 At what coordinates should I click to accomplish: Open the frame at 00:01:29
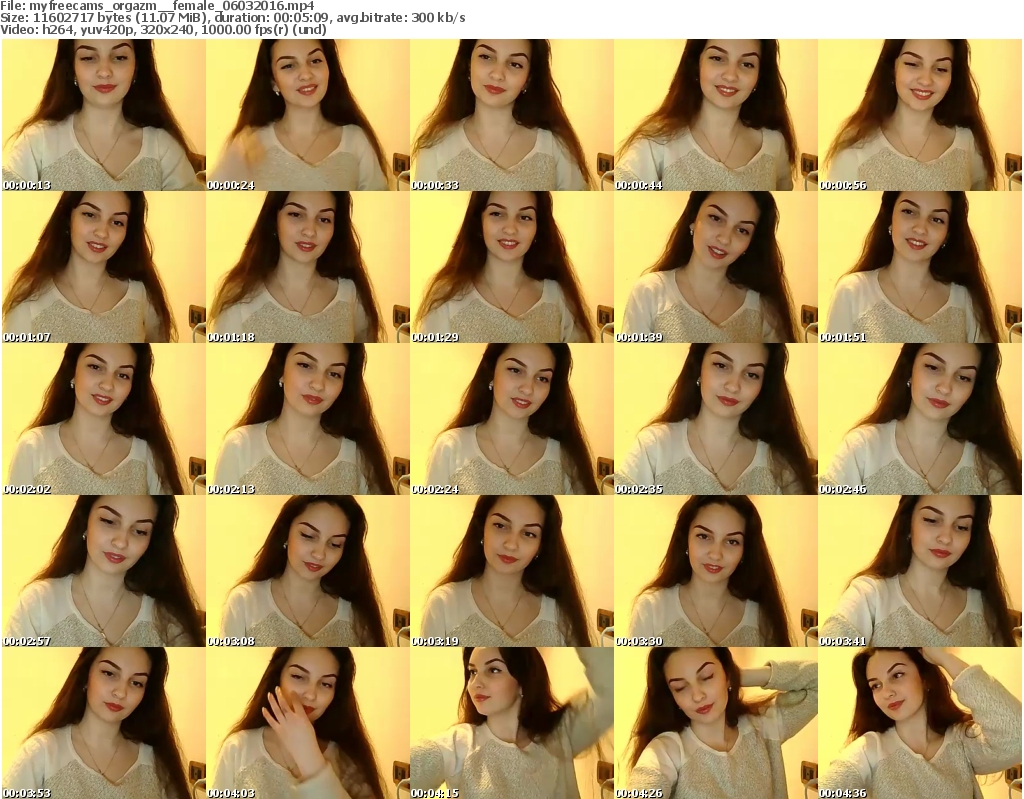point(512,267)
